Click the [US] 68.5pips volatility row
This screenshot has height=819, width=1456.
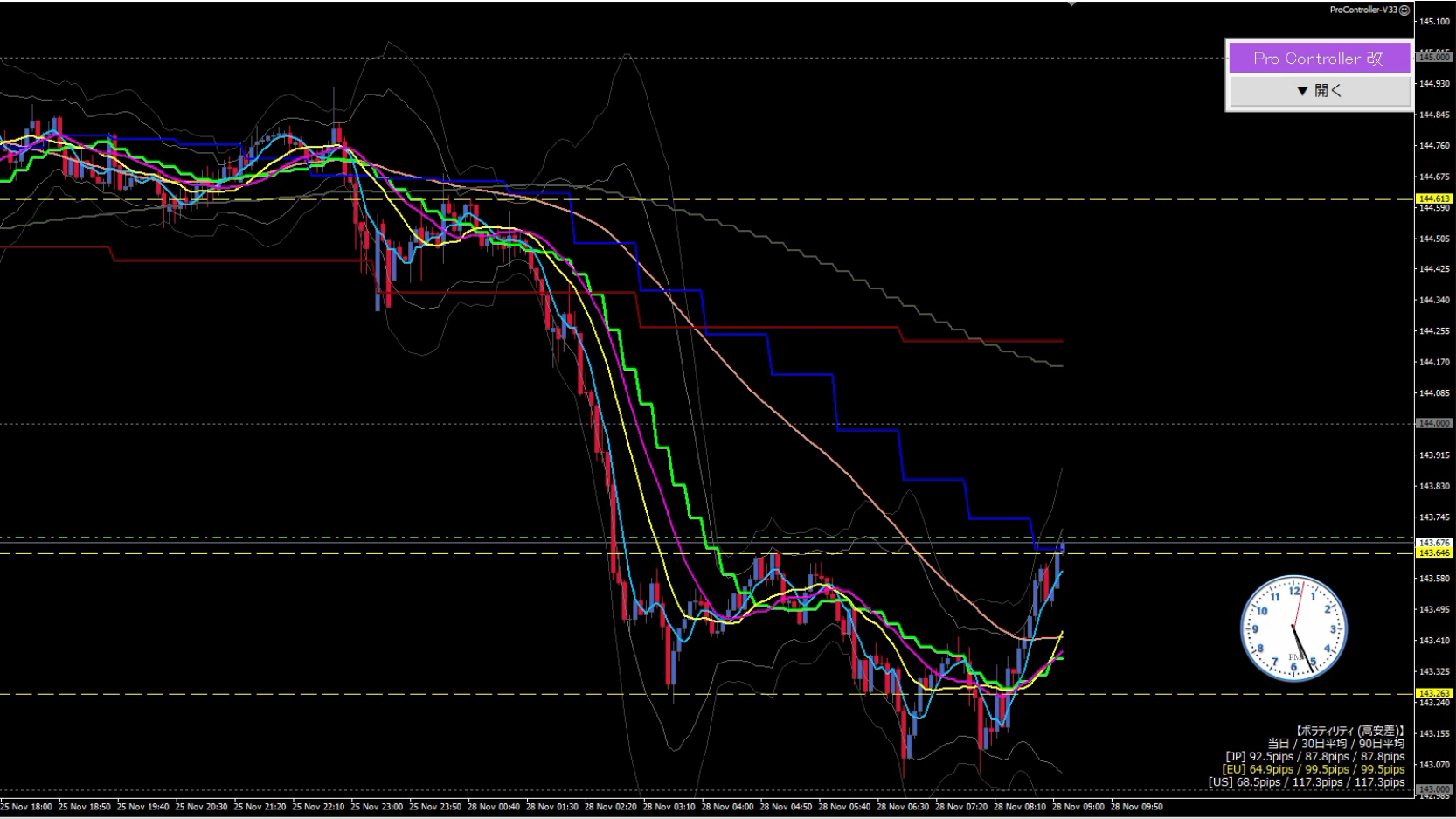click(x=1307, y=782)
